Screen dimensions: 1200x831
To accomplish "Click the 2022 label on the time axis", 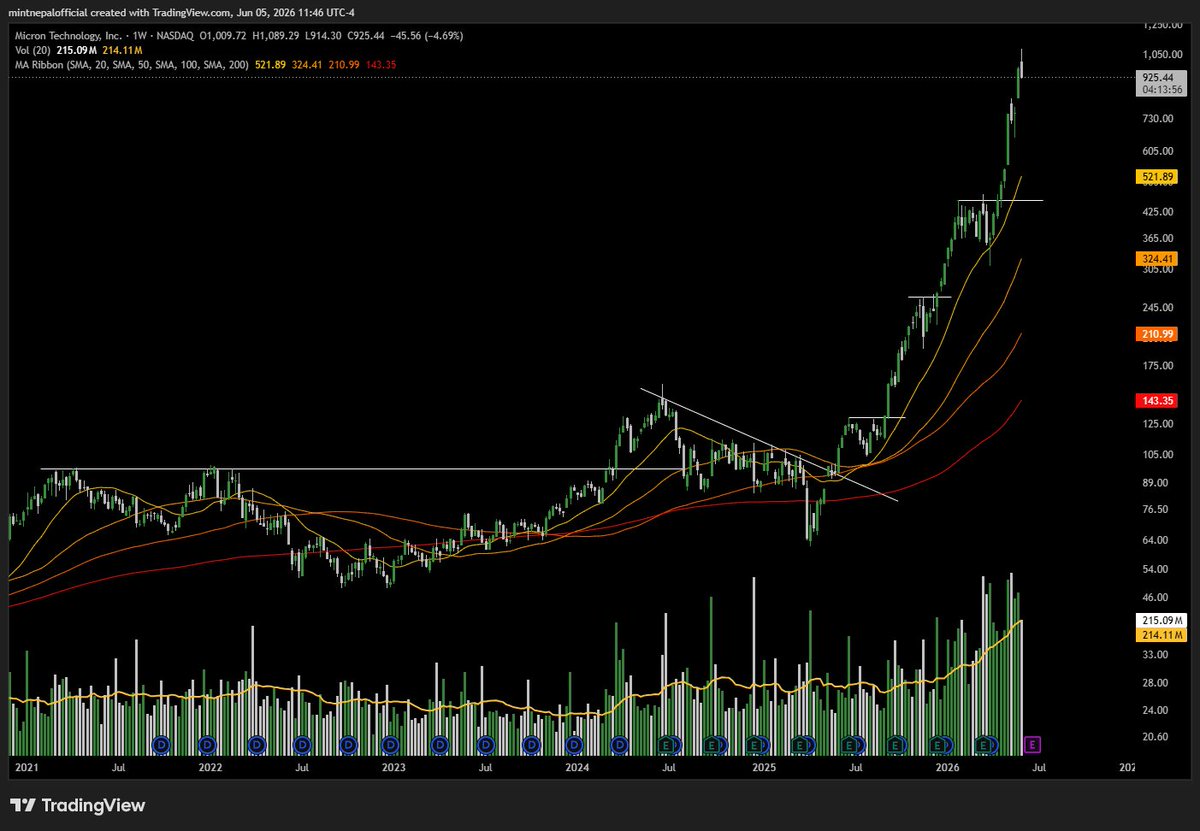I will coord(210,768).
